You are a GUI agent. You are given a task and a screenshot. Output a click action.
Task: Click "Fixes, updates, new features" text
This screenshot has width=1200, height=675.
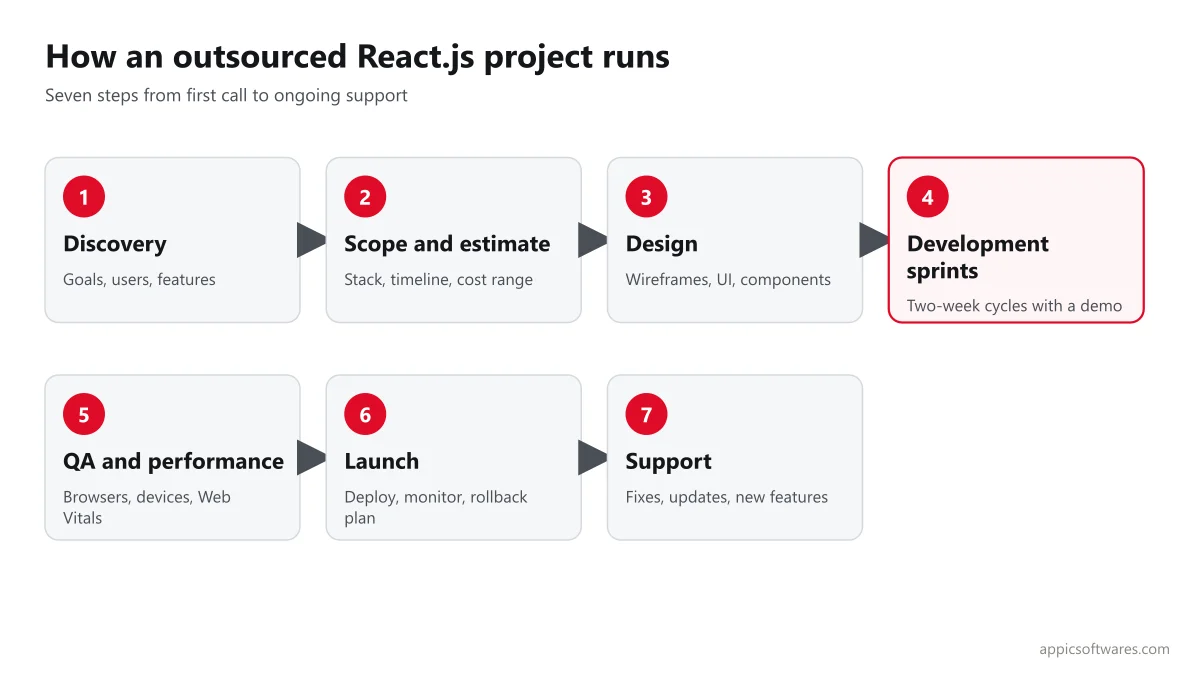[x=727, y=497]
